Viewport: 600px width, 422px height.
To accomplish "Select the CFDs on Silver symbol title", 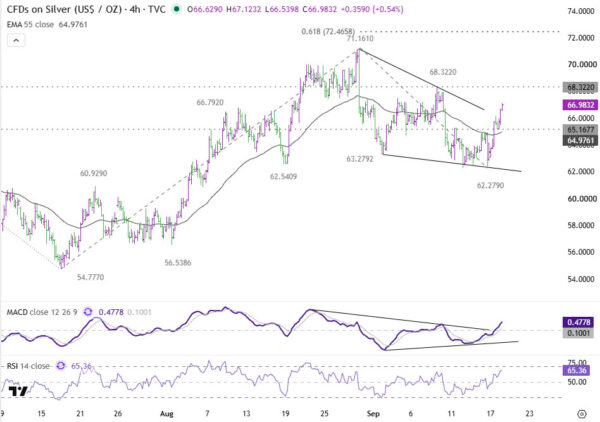I will tap(86, 9).
